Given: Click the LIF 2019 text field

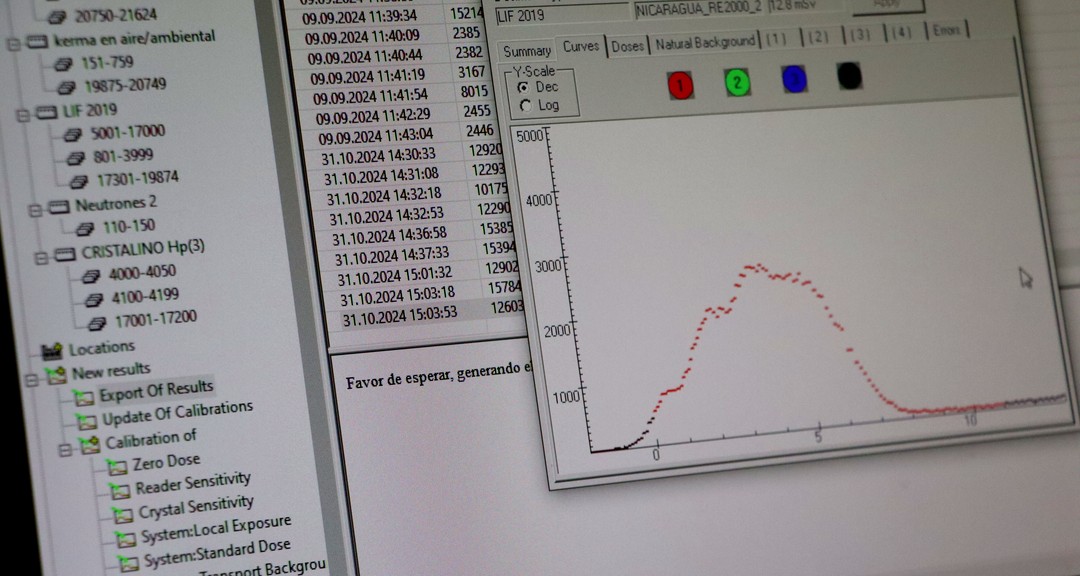Looking at the screenshot, I should pos(560,15).
